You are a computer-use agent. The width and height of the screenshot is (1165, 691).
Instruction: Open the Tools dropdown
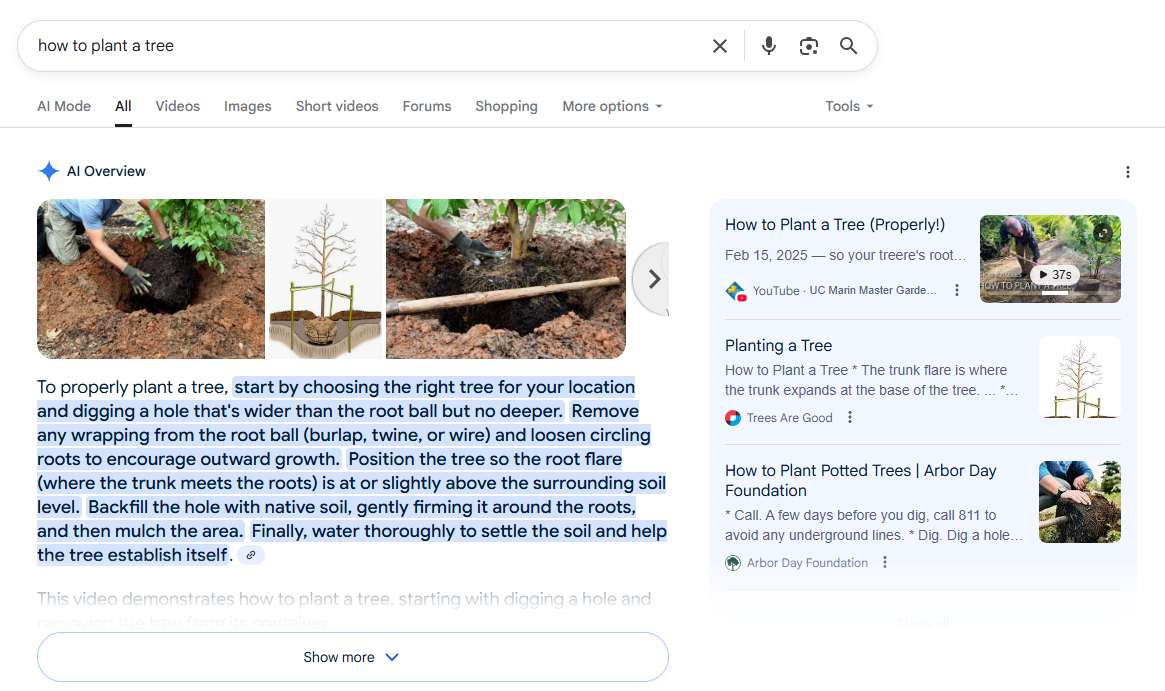tap(849, 106)
